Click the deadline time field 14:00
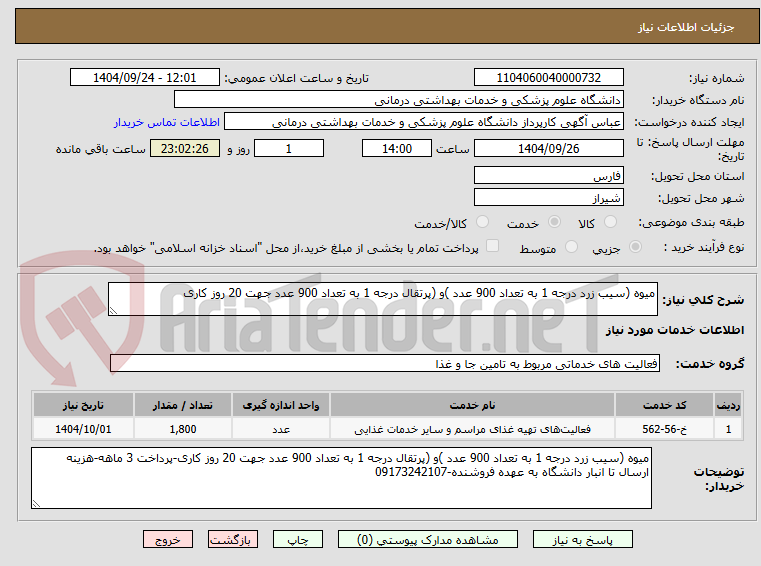This screenshot has width=761, height=566. [397, 149]
